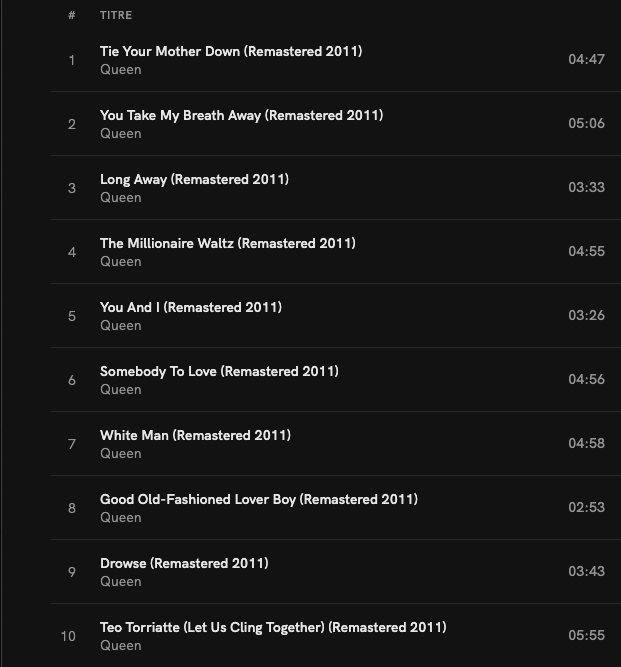Viewport: 621px width, 667px height.
Task: Click the TITRE column header
Action: pyautogui.click(x=116, y=16)
